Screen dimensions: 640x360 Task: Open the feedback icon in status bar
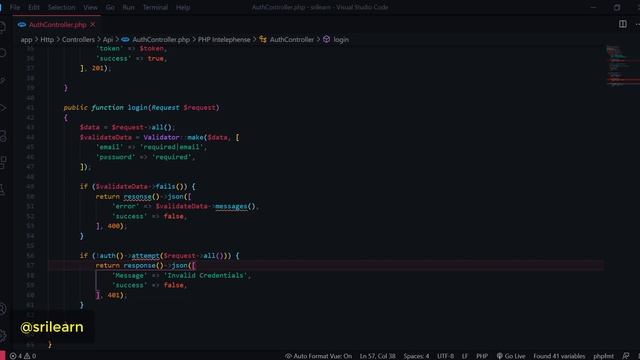coord(626,356)
